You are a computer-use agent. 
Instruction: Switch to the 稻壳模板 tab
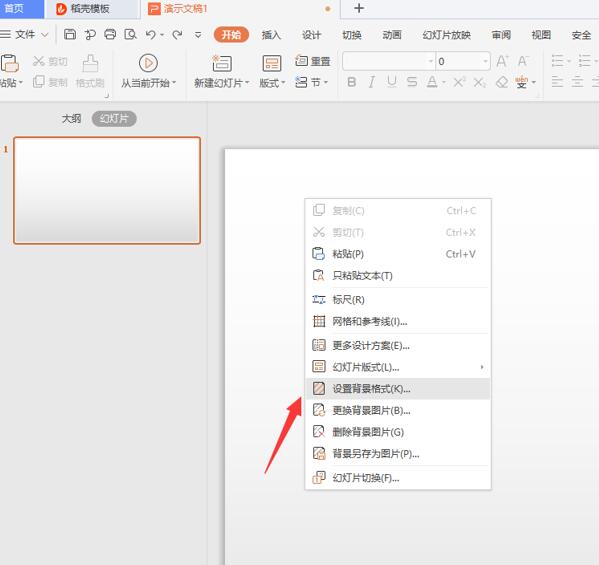coord(92,9)
